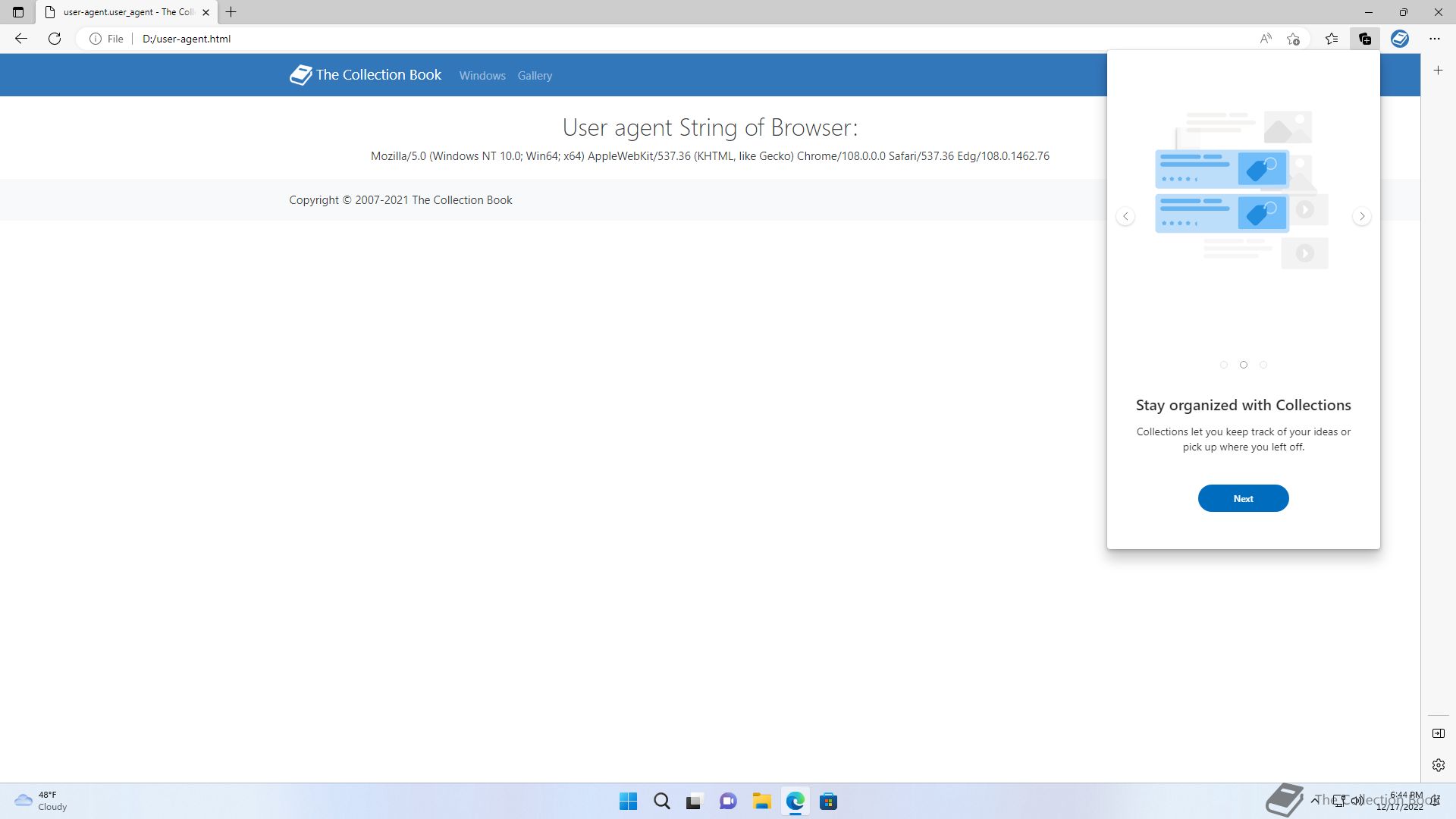Advance carousel with right chevron
The width and height of the screenshot is (1456, 819).
click(x=1362, y=216)
